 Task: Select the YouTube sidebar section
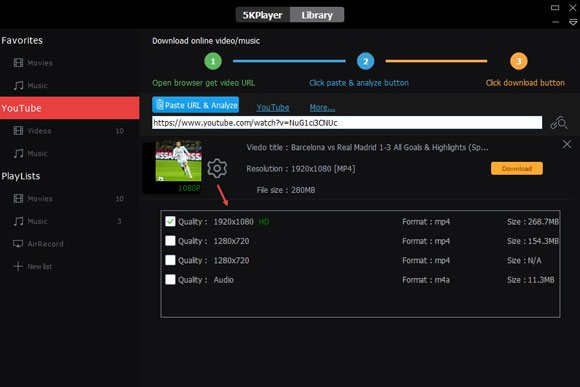(x=70, y=108)
